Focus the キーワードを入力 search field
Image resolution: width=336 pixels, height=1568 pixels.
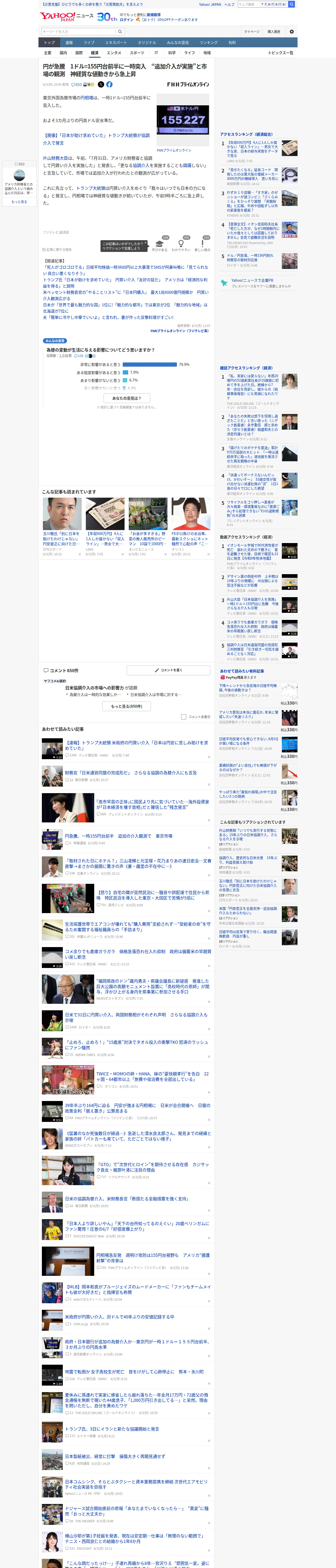tap(79, 32)
